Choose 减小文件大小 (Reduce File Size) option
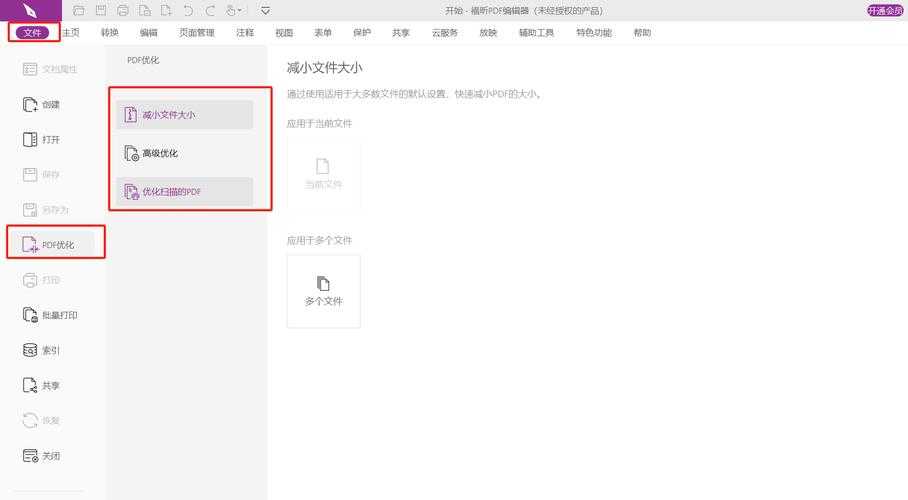The height and width of the screenshot is (500, 908). (x=184, y=115)
